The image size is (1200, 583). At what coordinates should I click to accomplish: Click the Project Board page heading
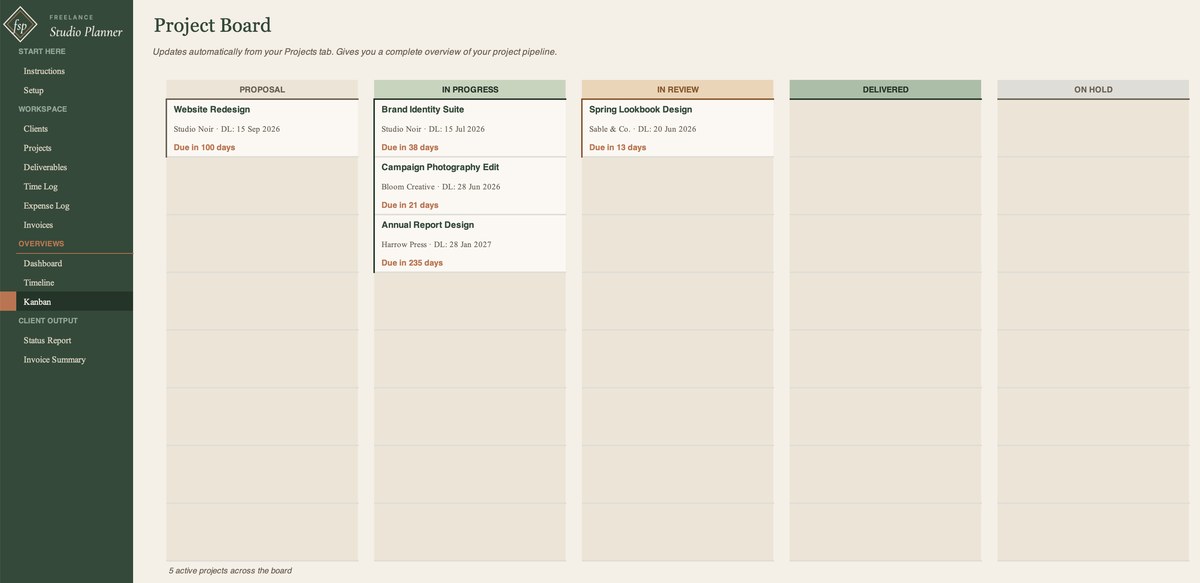[212, 25]
